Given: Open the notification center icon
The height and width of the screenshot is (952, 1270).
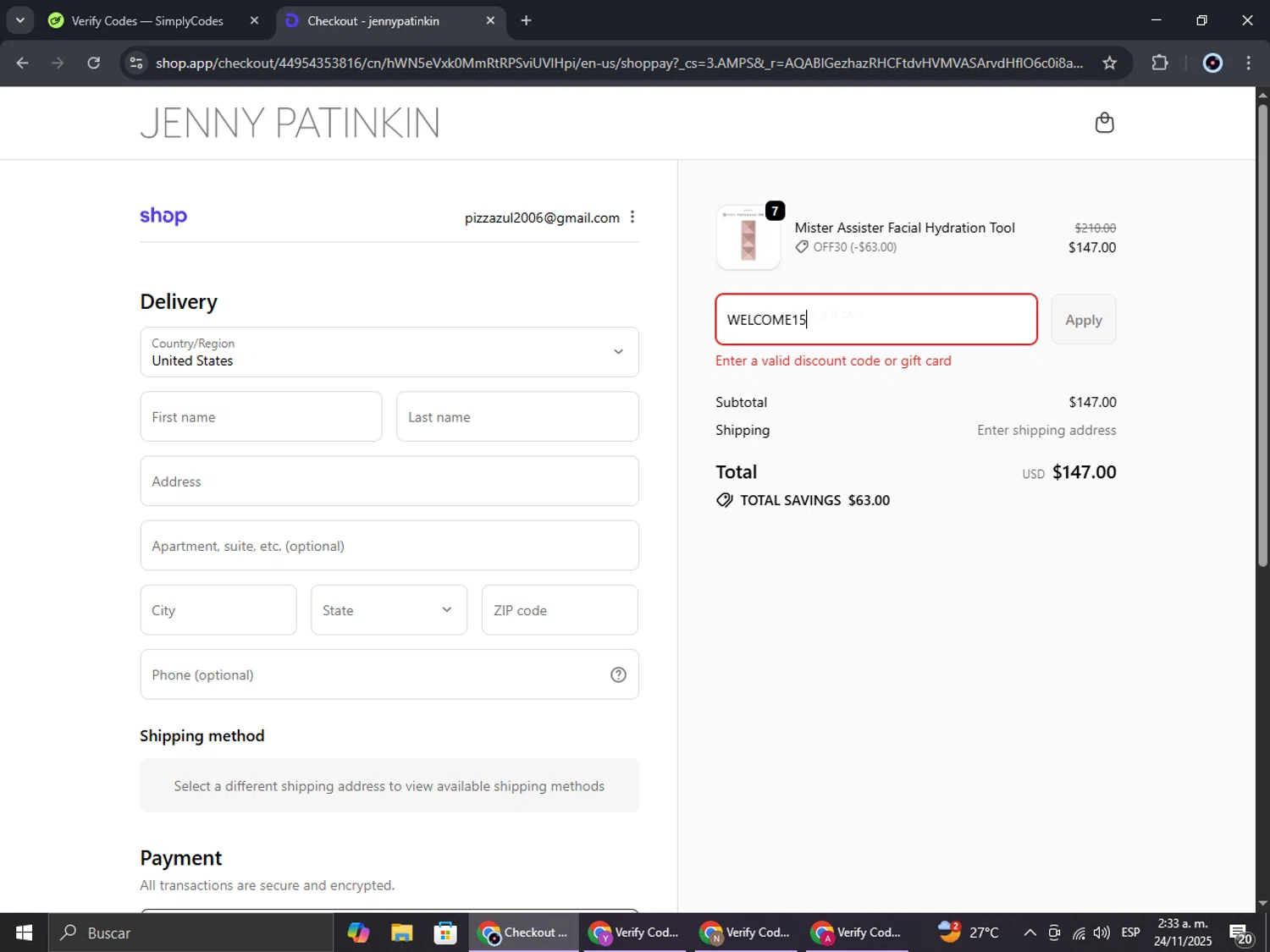Looking at the screenshot, I should [x=1242, y=933].
